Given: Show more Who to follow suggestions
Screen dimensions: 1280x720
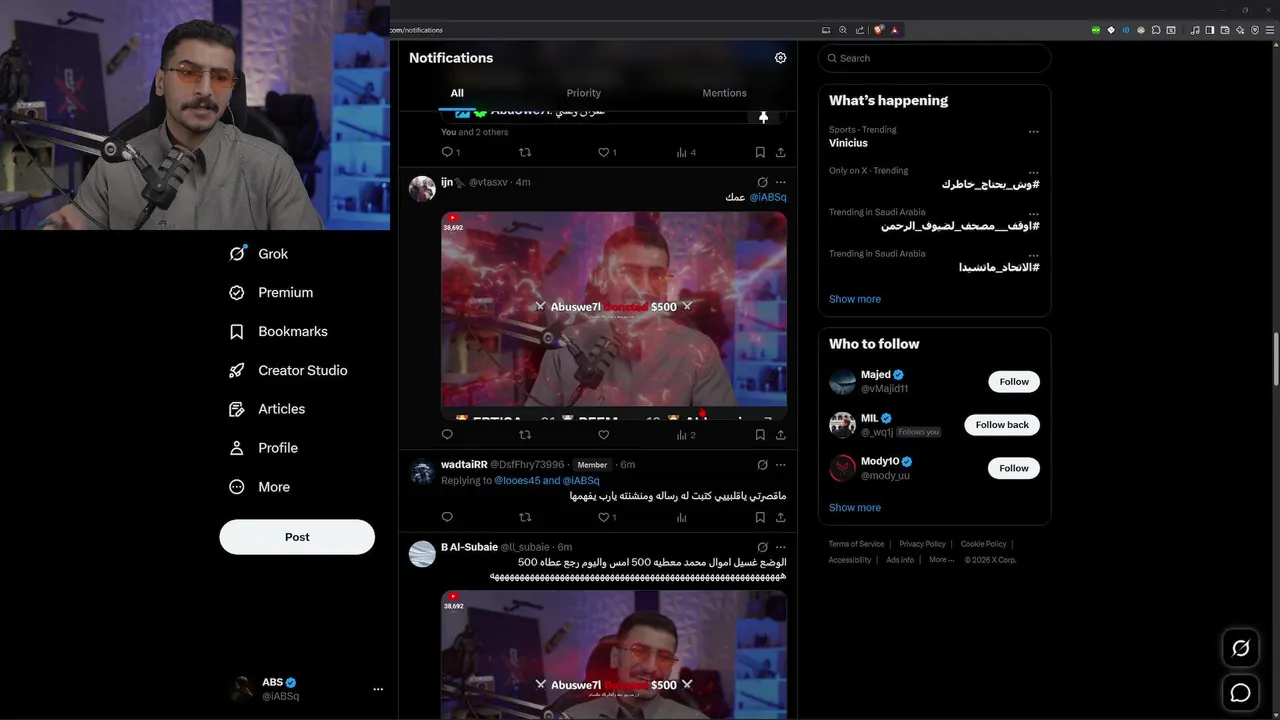Looking at the screenshot, I should pos(855,508).
